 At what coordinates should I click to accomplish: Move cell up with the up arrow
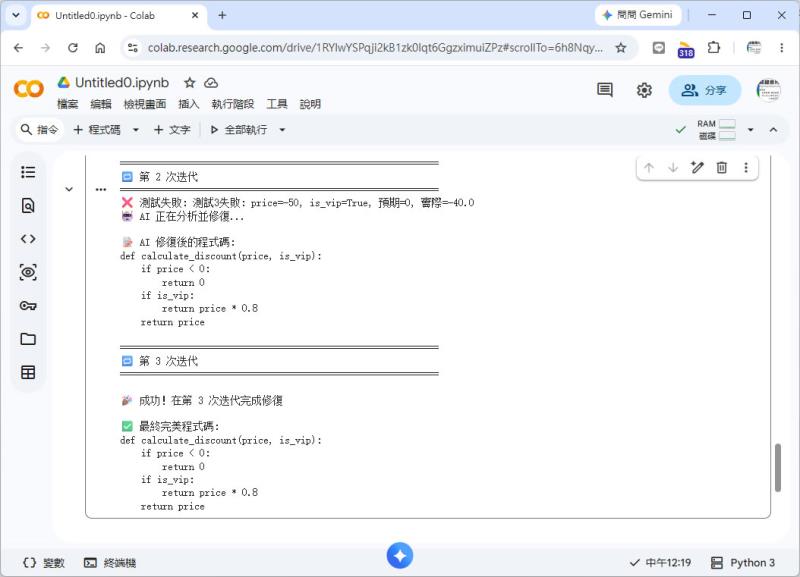tap(649, 167)
